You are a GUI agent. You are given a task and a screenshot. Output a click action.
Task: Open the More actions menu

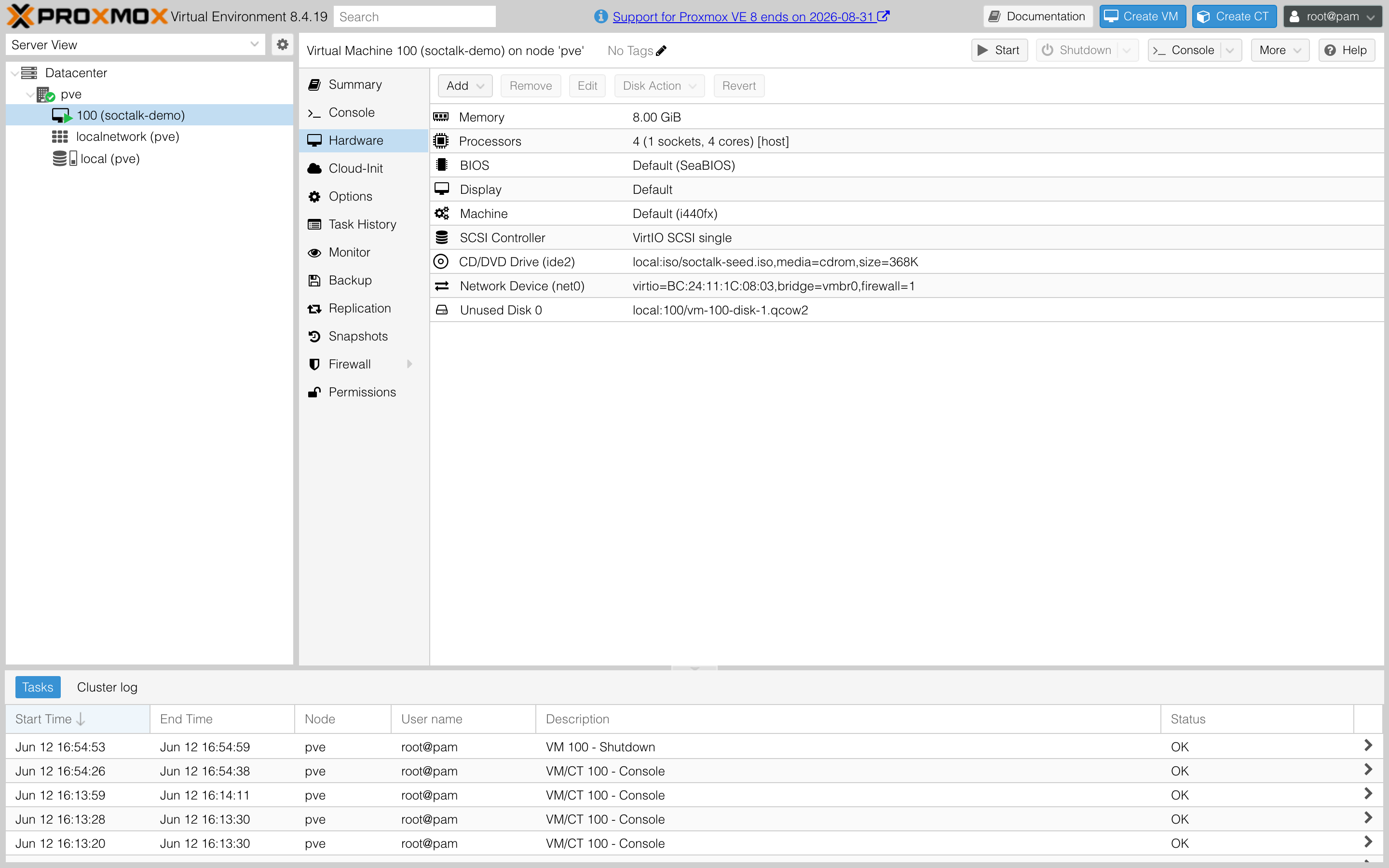click(x=1280, y=51)
